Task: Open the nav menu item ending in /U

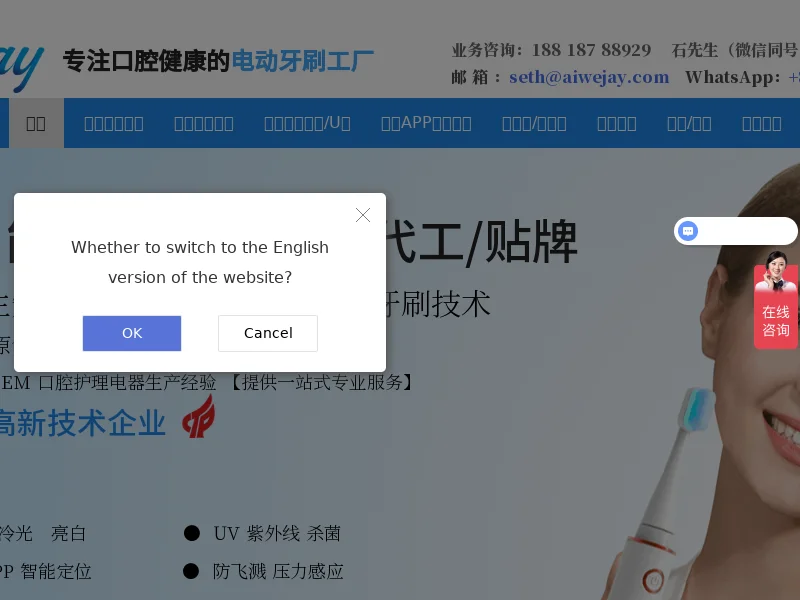Action: (307, 123)
